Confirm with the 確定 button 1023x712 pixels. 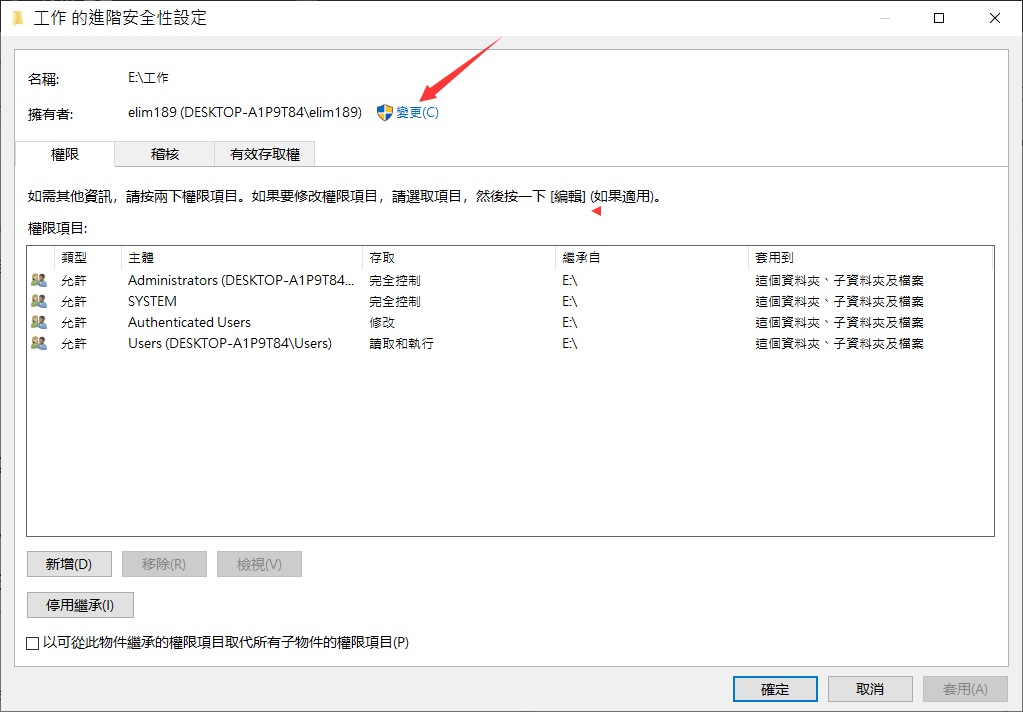(775, 689)
